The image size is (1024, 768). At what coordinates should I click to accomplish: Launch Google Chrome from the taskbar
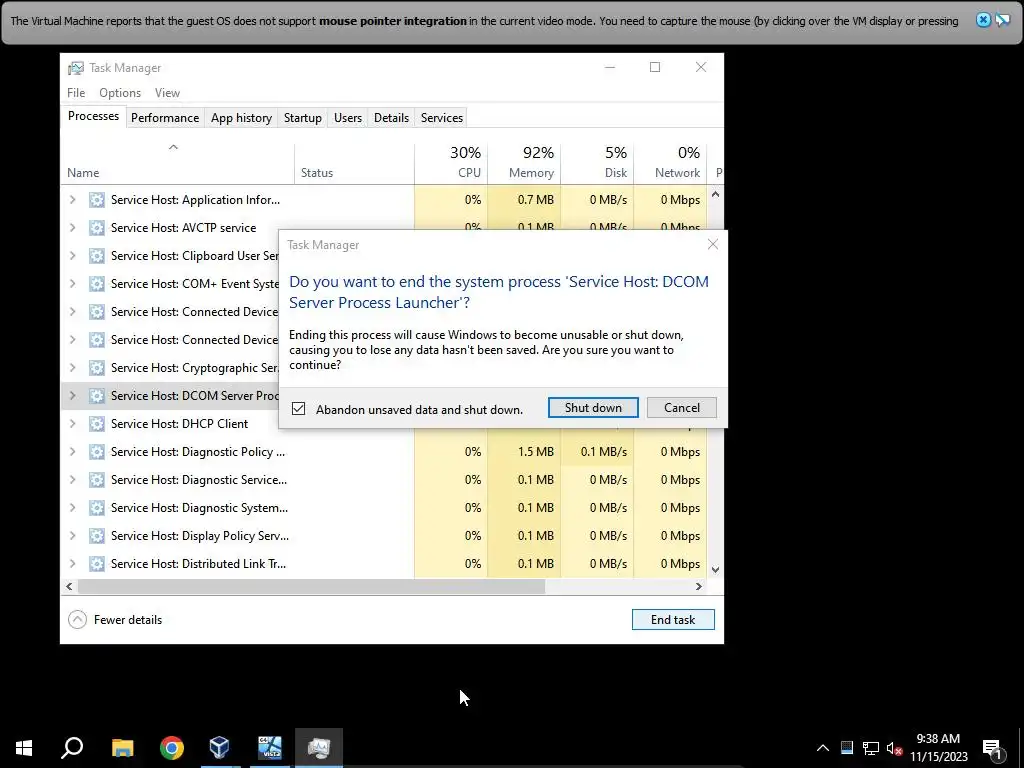click(172, 748)
